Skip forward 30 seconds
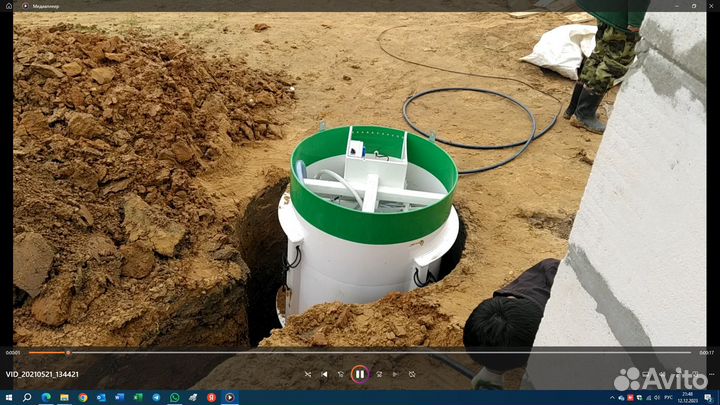 (x=379, y=374)
